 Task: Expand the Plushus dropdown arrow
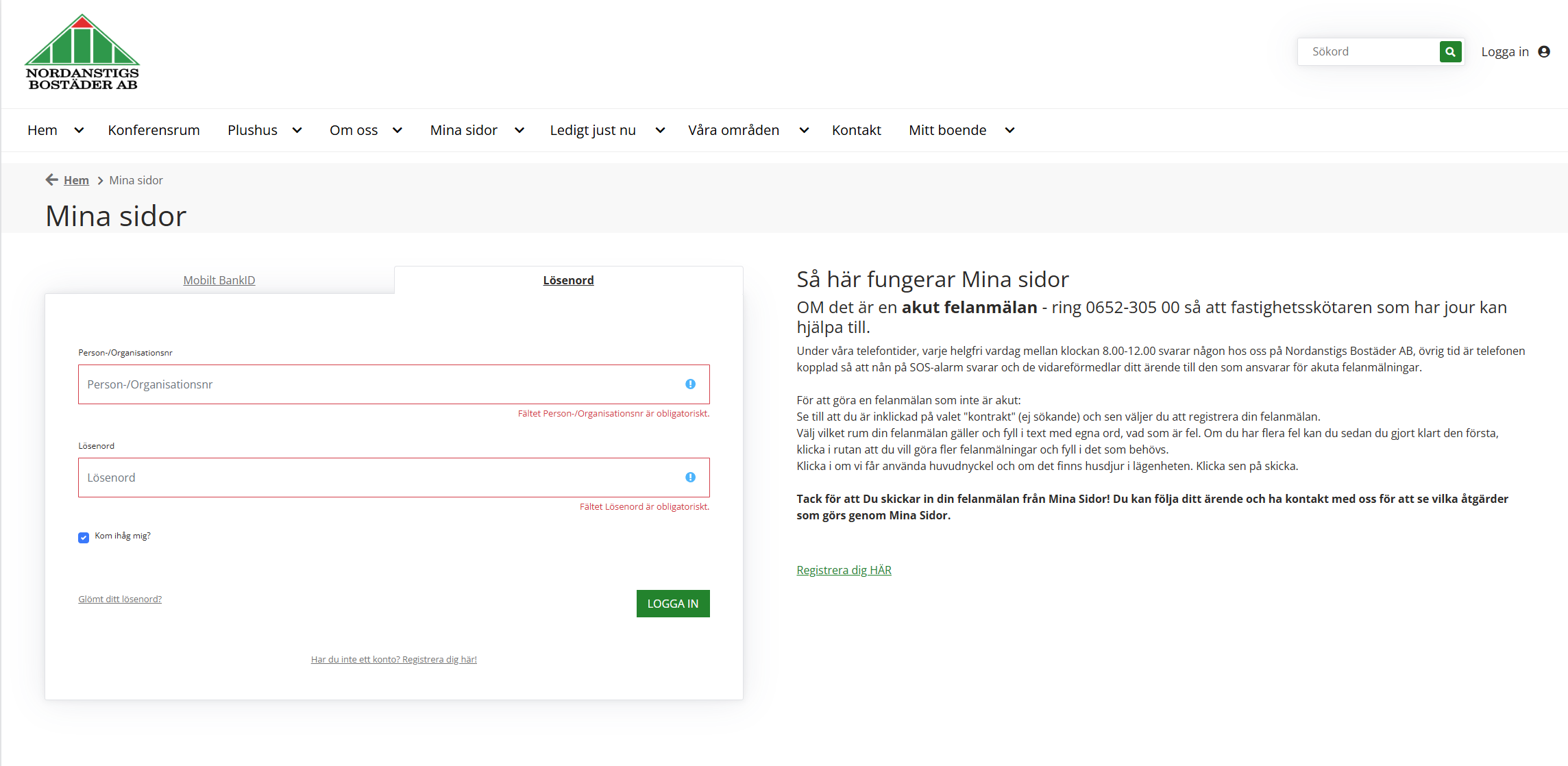click(297, 130)
